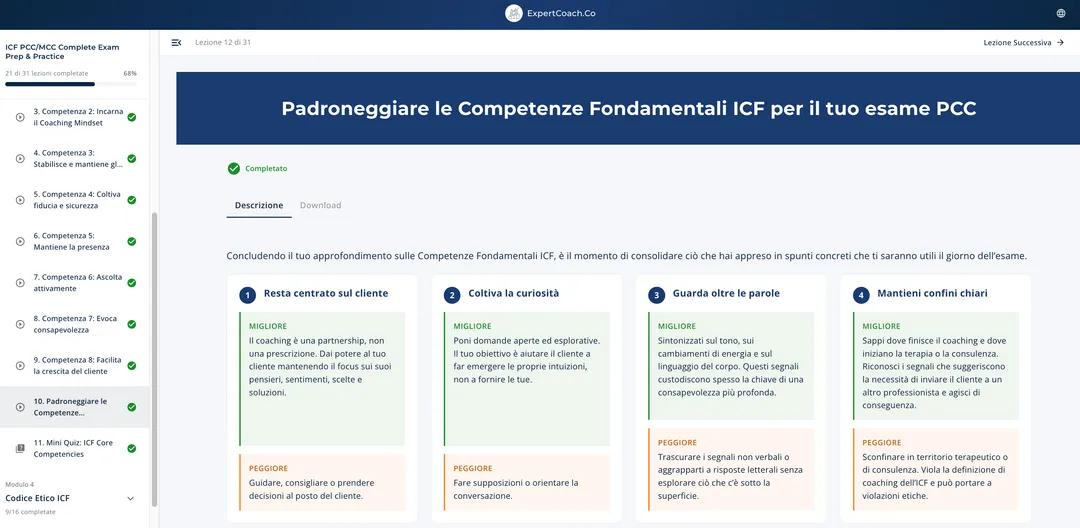1080x528 pixels.
Task: Click the ExpertCoach.Co logo icon
Action: pos(513,13)
